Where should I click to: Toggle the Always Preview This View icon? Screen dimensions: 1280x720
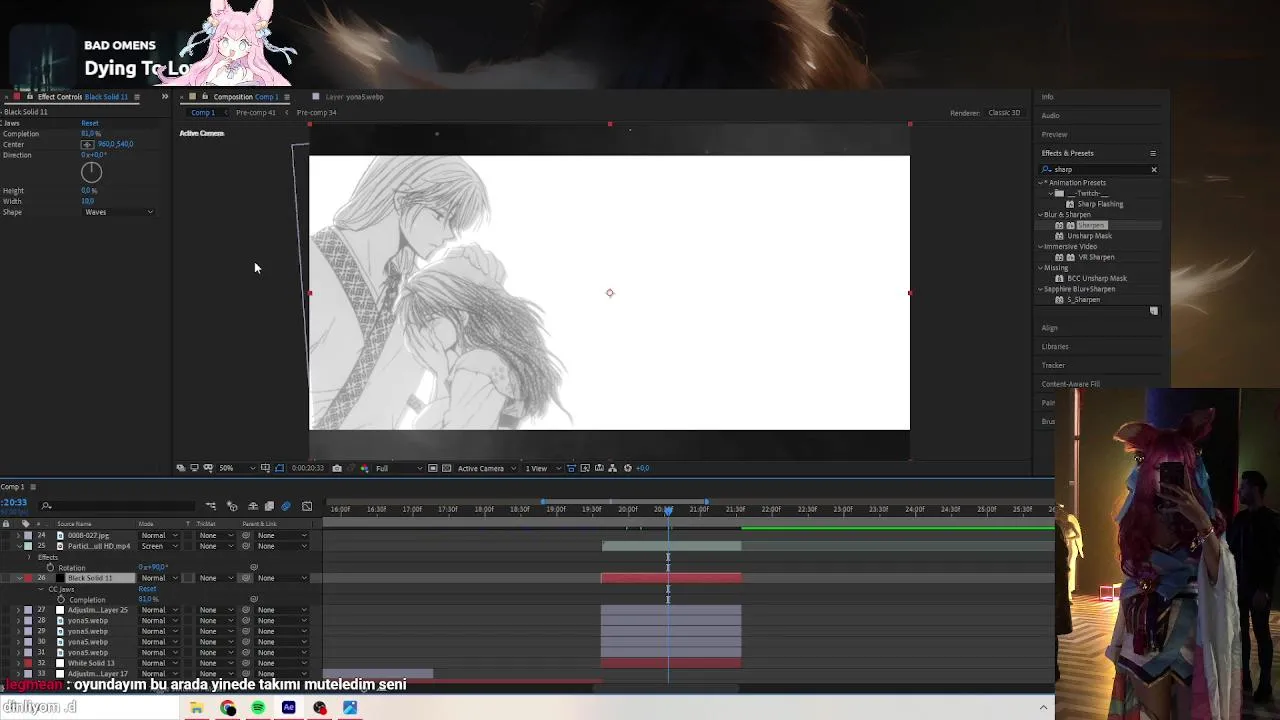pos(180,468)
